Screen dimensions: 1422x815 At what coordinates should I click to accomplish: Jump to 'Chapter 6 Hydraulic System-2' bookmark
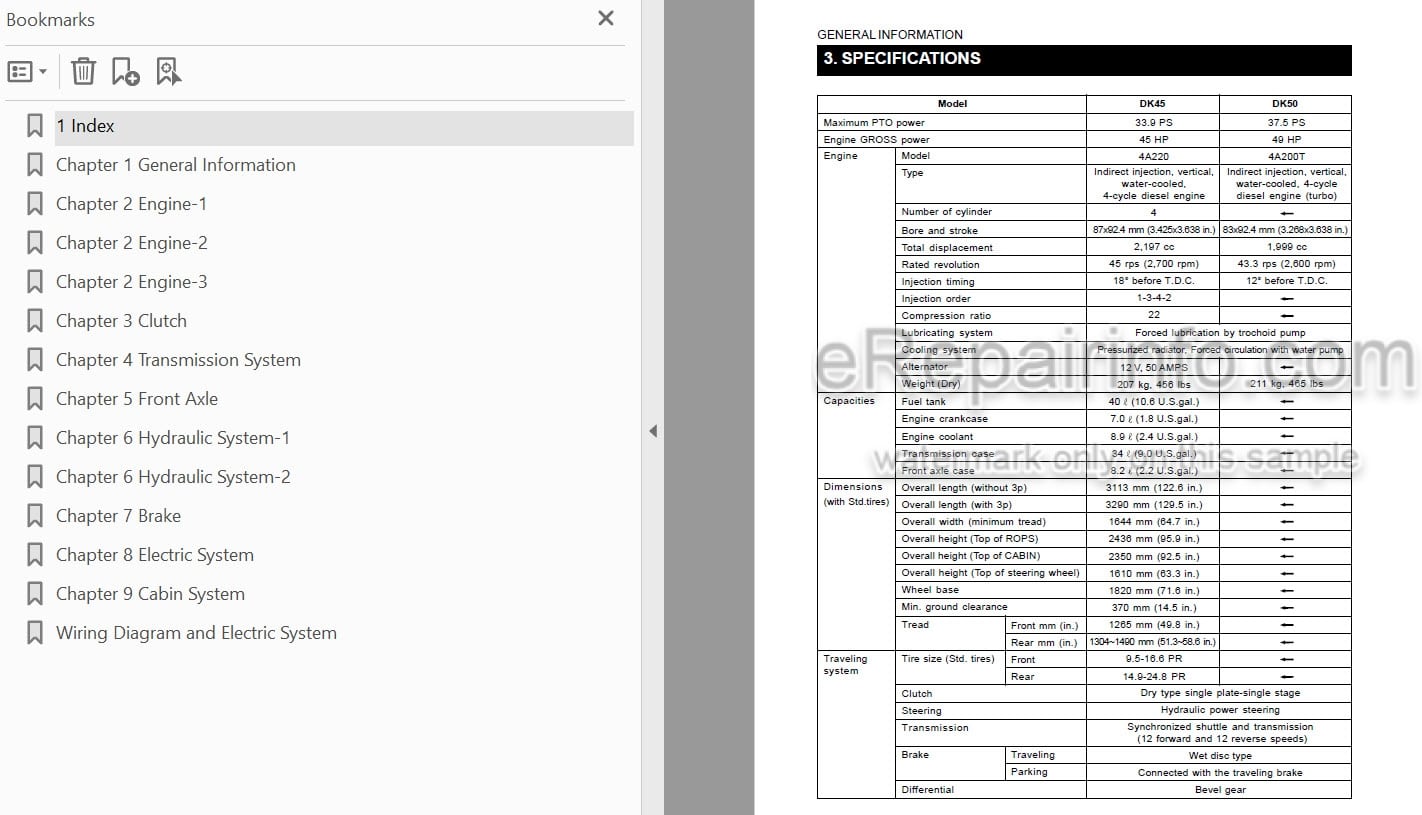[x=173, y=477]
